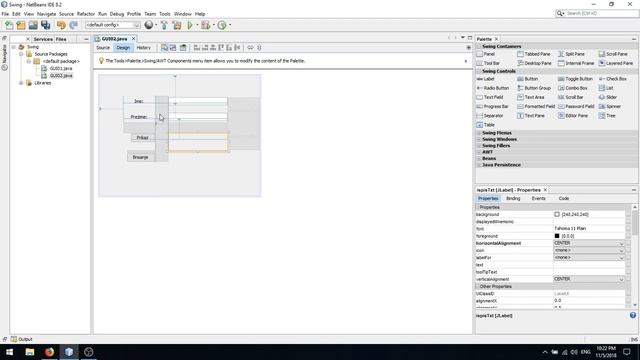Click the Redo toolbar icon
Viewport: 640px width, 360px height.
73,25
